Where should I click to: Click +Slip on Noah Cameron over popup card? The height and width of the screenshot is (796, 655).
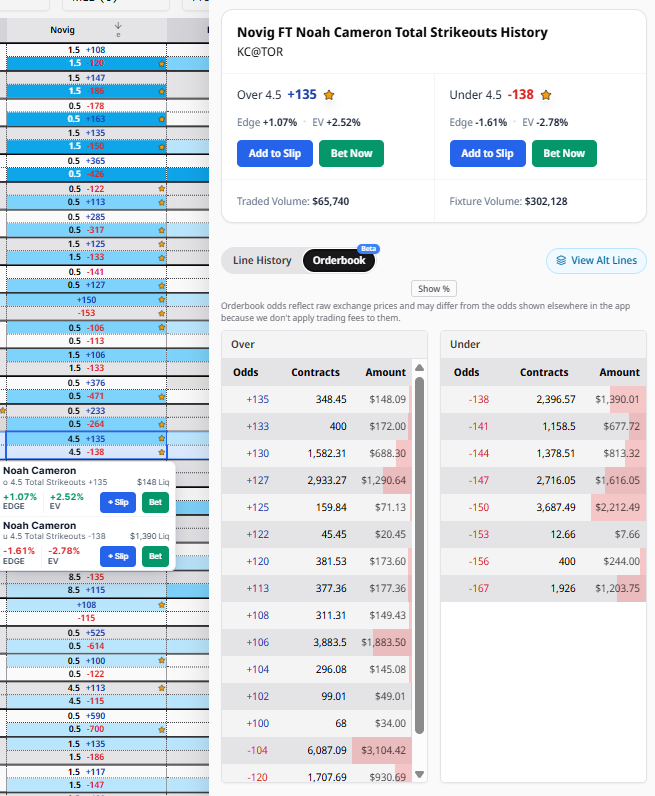pyautogui.click(x=118, y=502)
